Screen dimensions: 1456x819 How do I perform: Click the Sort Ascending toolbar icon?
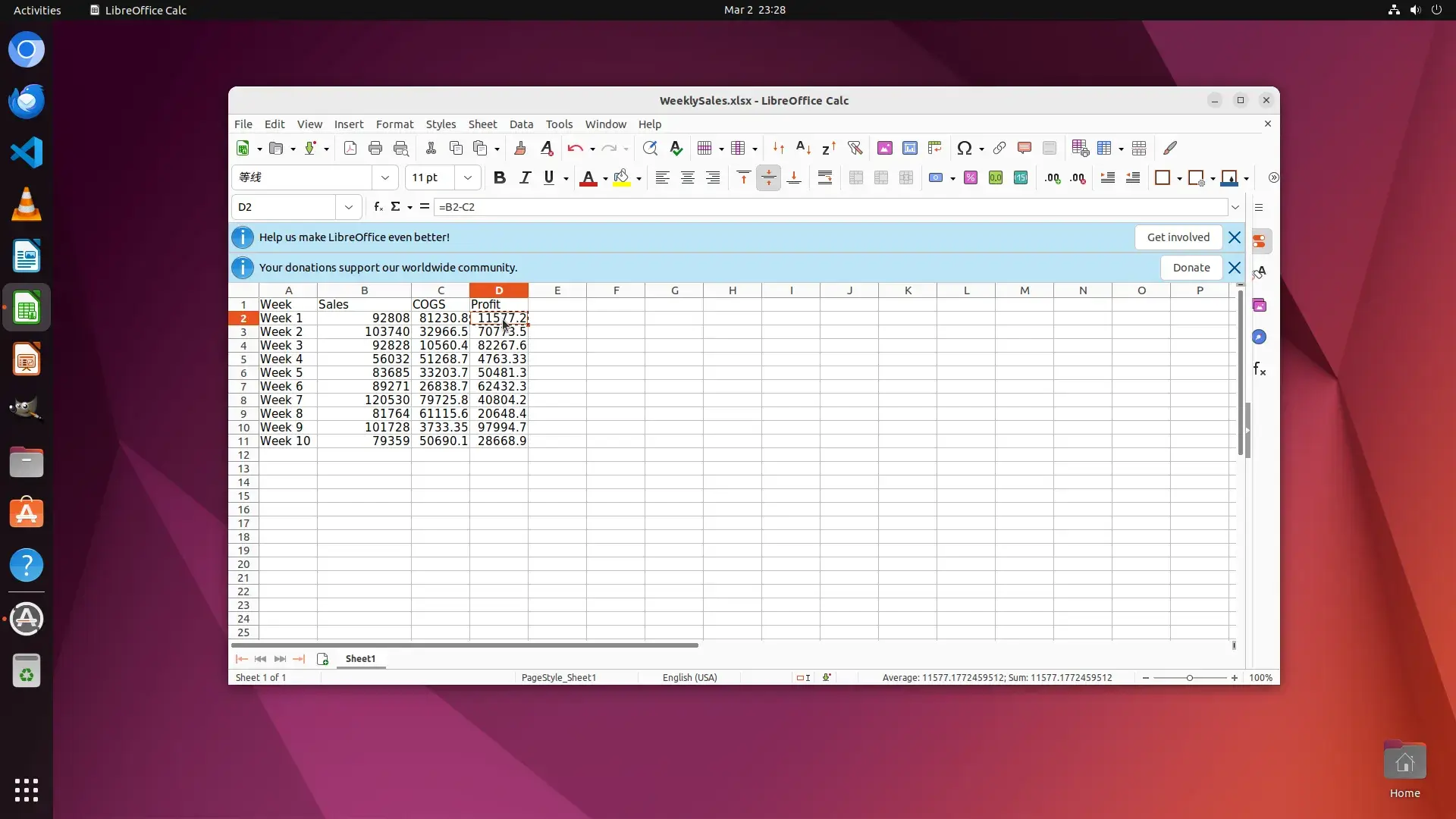[803, 149]
